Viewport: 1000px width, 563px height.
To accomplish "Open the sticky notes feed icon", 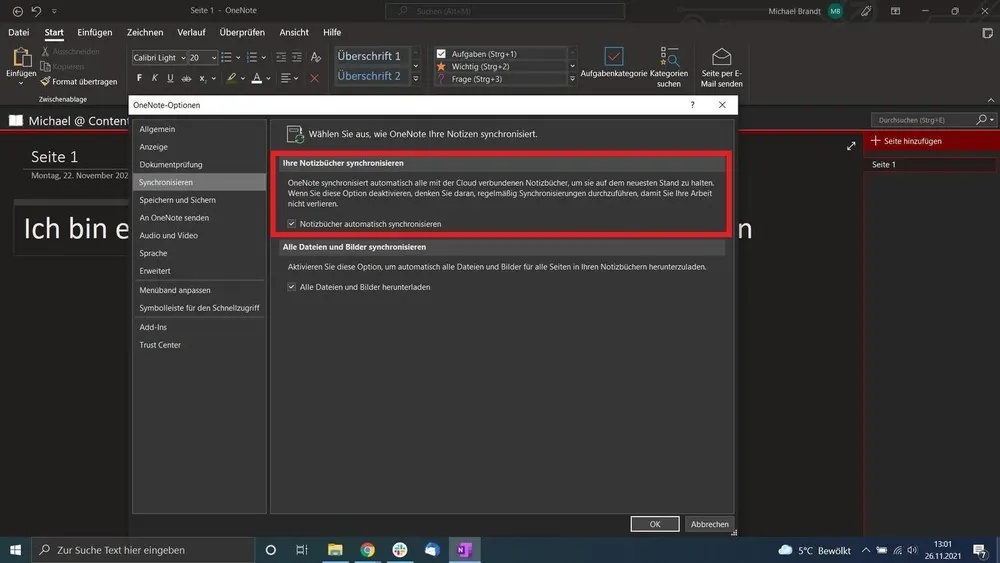I will click(x=987, y=33).
